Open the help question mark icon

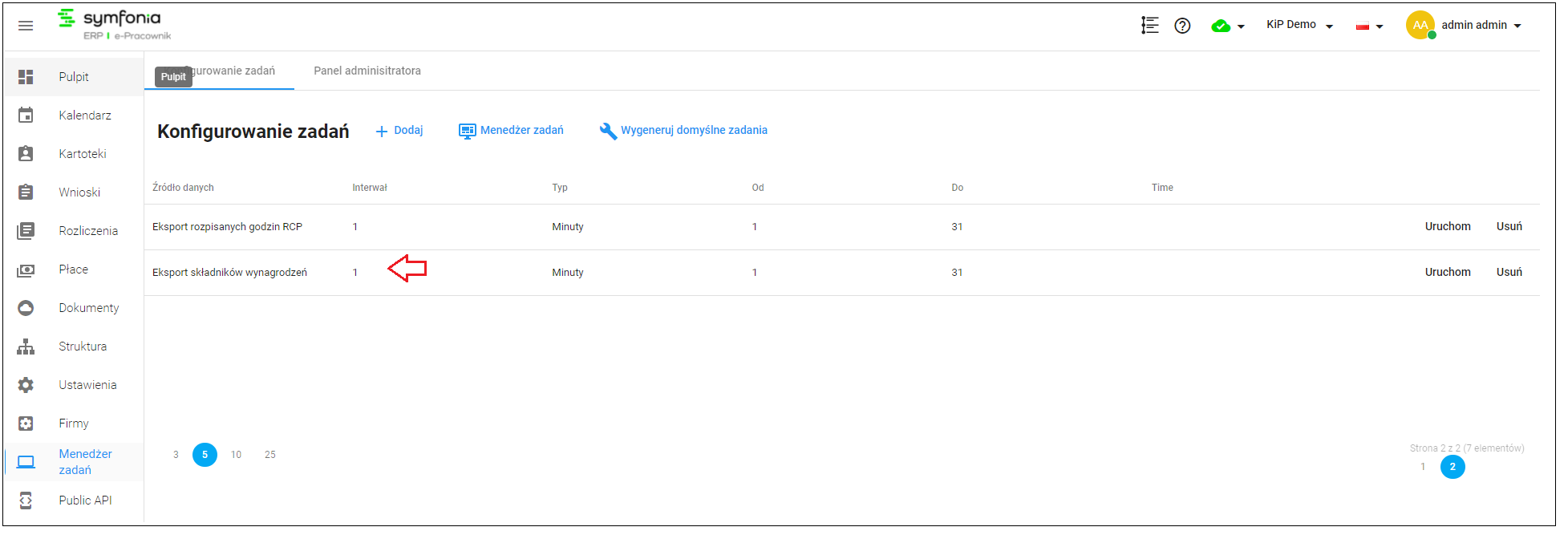[x=1182, y=26]
